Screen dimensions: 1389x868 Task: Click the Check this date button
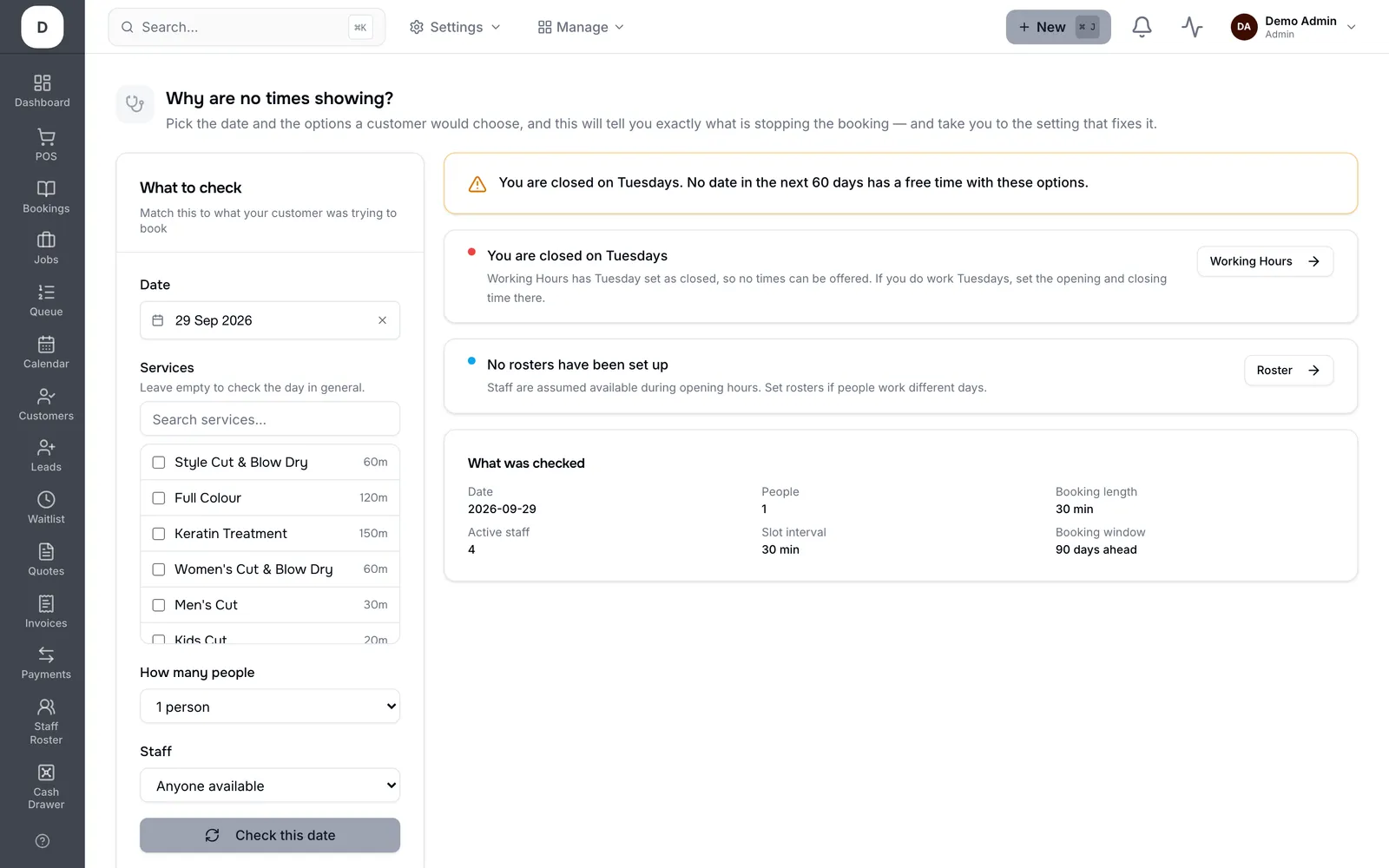point(270,835)
